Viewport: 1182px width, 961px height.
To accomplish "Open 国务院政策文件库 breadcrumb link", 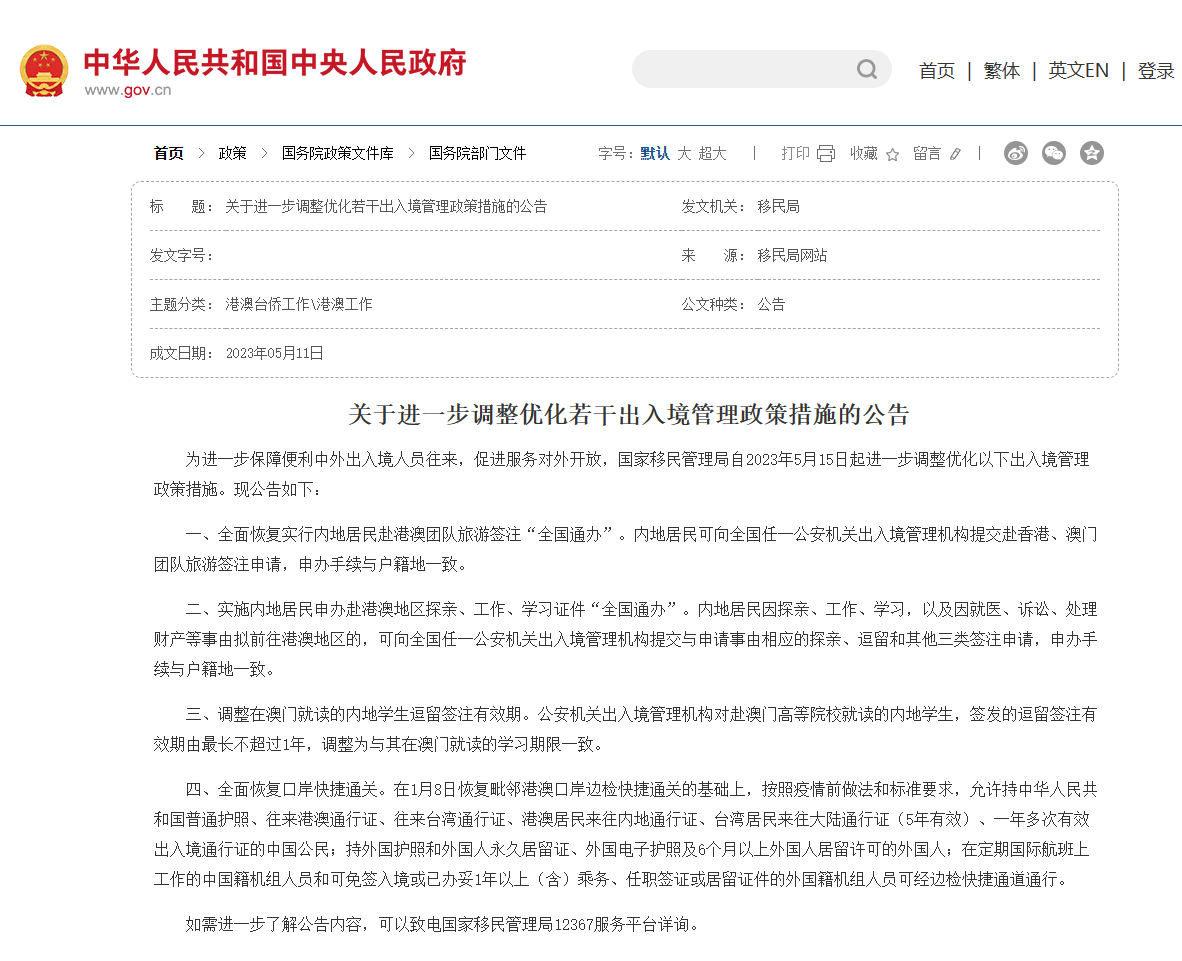I will click(x=337, y=153).
